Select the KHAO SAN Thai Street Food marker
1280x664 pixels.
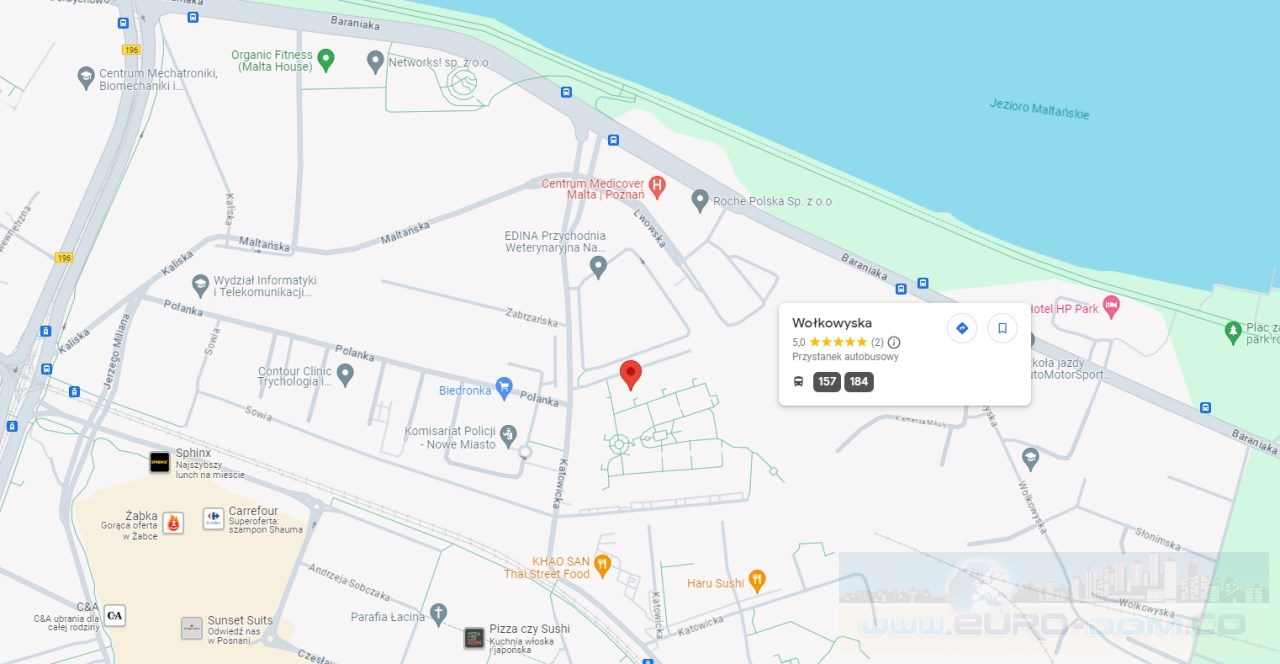[602, 566]
